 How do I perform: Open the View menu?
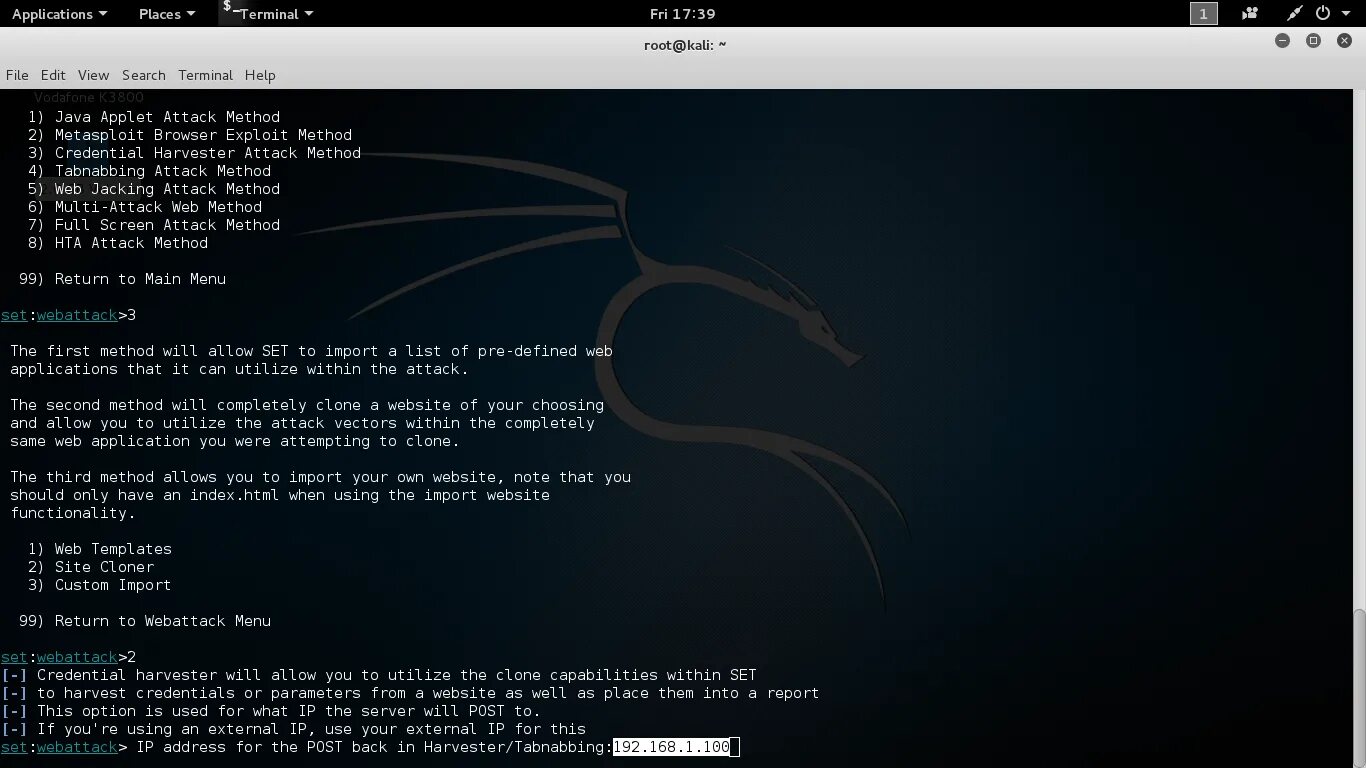93,75
